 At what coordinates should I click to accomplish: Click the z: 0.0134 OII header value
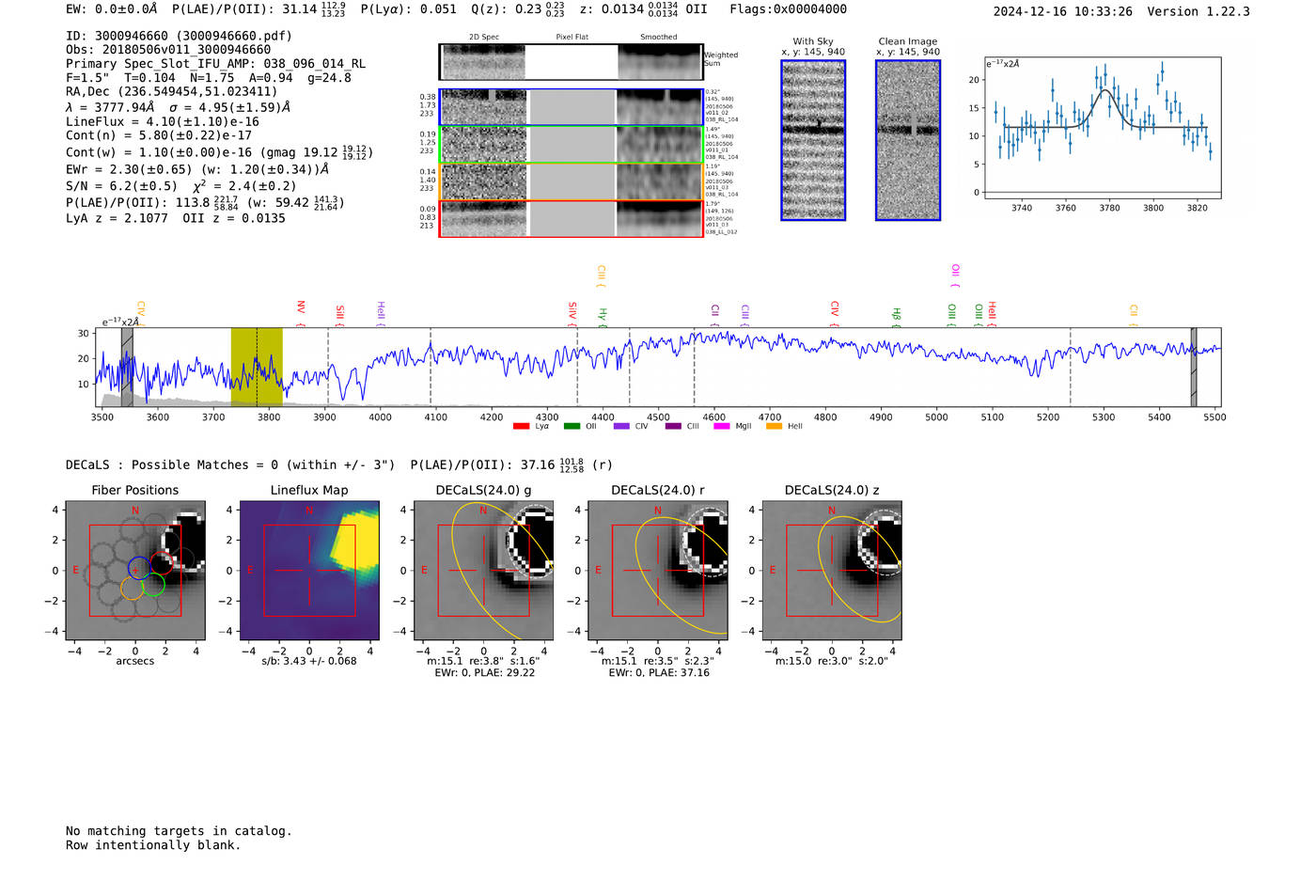click(x=644, y=9)
